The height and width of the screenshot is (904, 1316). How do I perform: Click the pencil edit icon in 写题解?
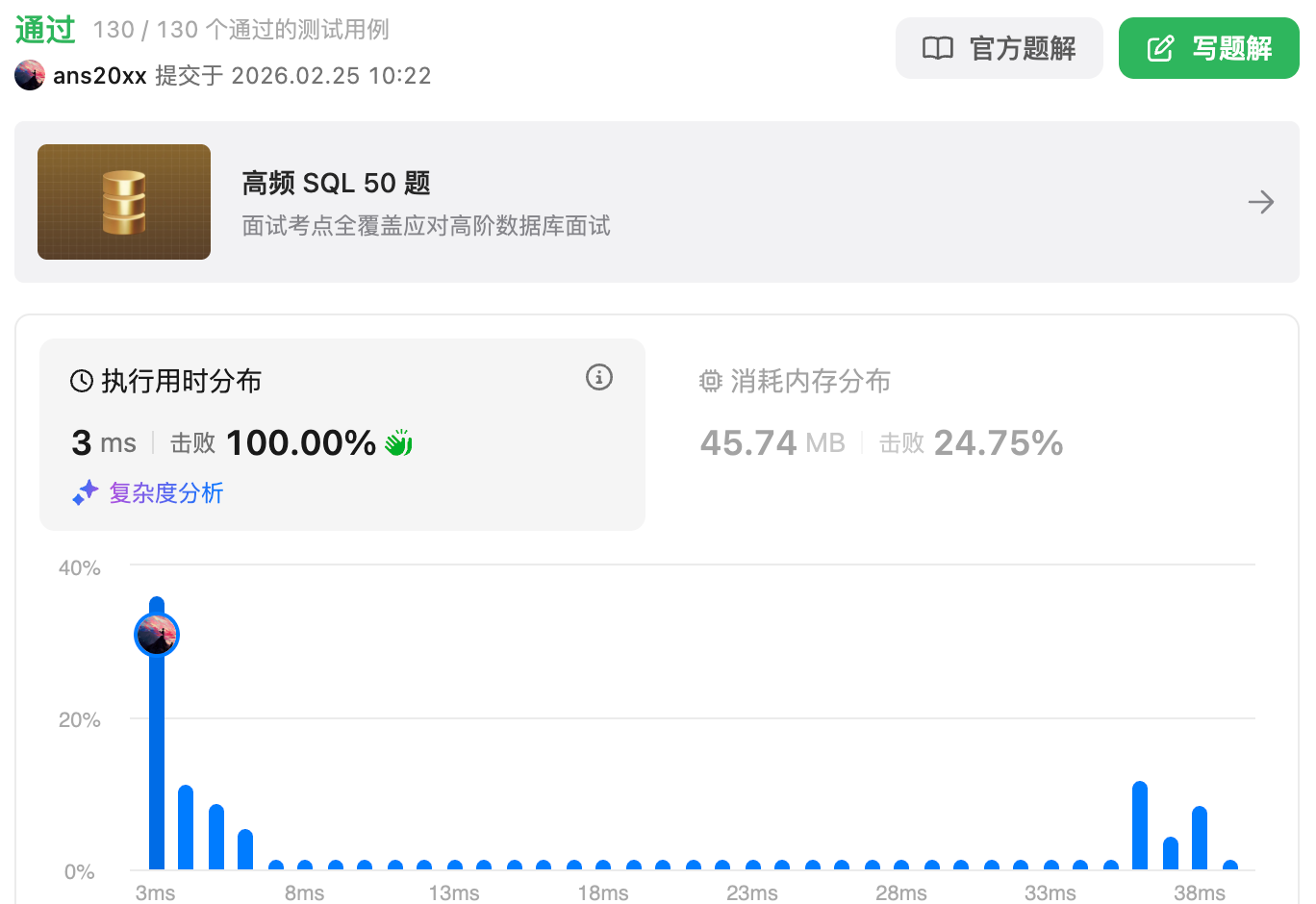pos(1160,48)
